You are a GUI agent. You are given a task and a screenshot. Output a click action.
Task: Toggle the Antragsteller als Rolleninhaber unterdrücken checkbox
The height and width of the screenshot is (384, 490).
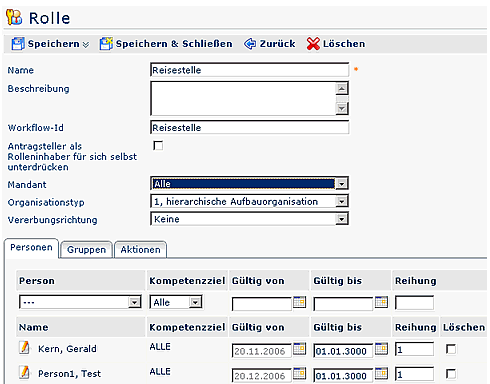coord(158,146)
